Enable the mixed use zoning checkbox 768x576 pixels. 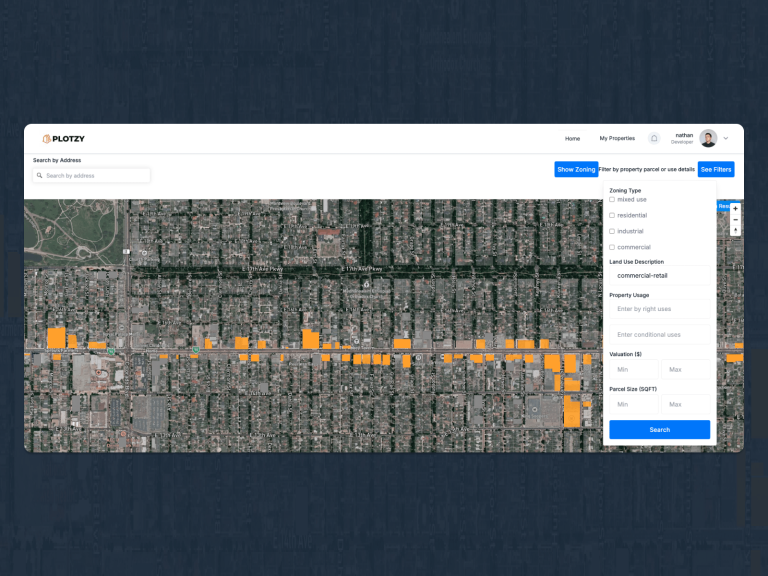coord(612,200)
